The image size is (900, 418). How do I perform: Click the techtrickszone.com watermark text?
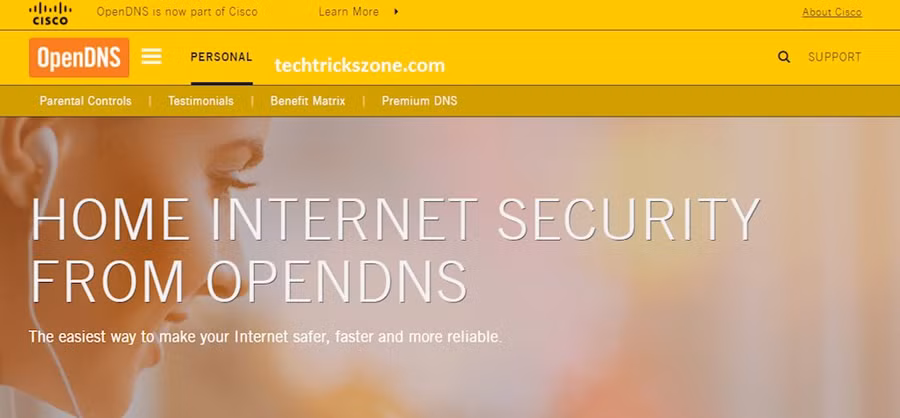(360, 65)
